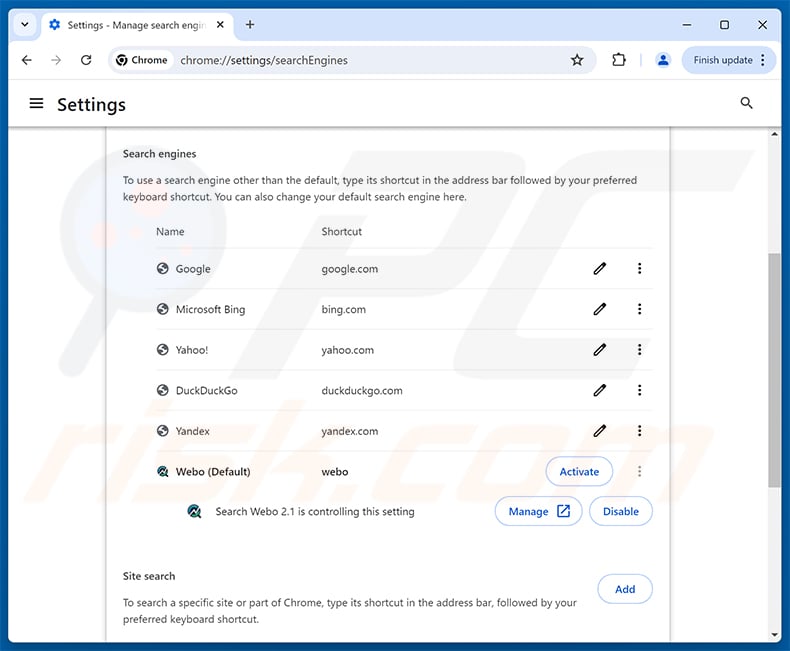Minimize the Chrome window
This screenshot has height=651, width=790.
click(687, 25)
